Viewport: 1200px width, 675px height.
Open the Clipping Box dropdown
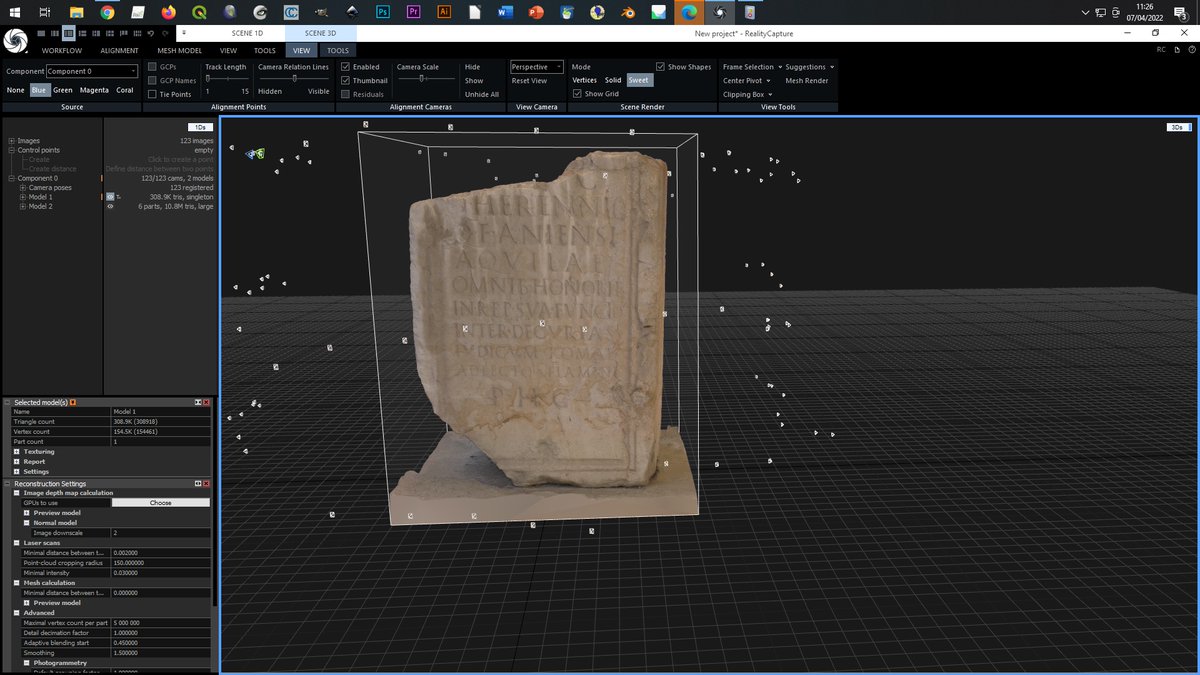click(747, 94)
